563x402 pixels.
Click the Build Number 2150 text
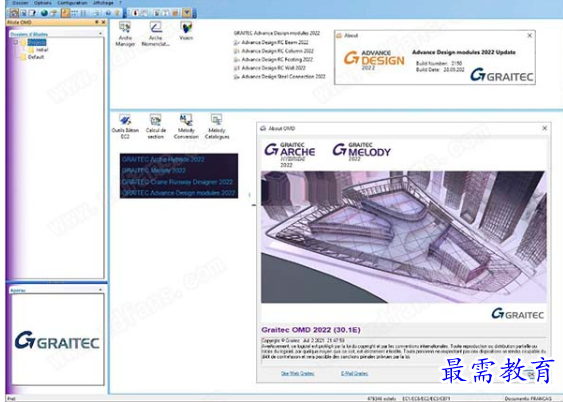(x=439, y=63)
